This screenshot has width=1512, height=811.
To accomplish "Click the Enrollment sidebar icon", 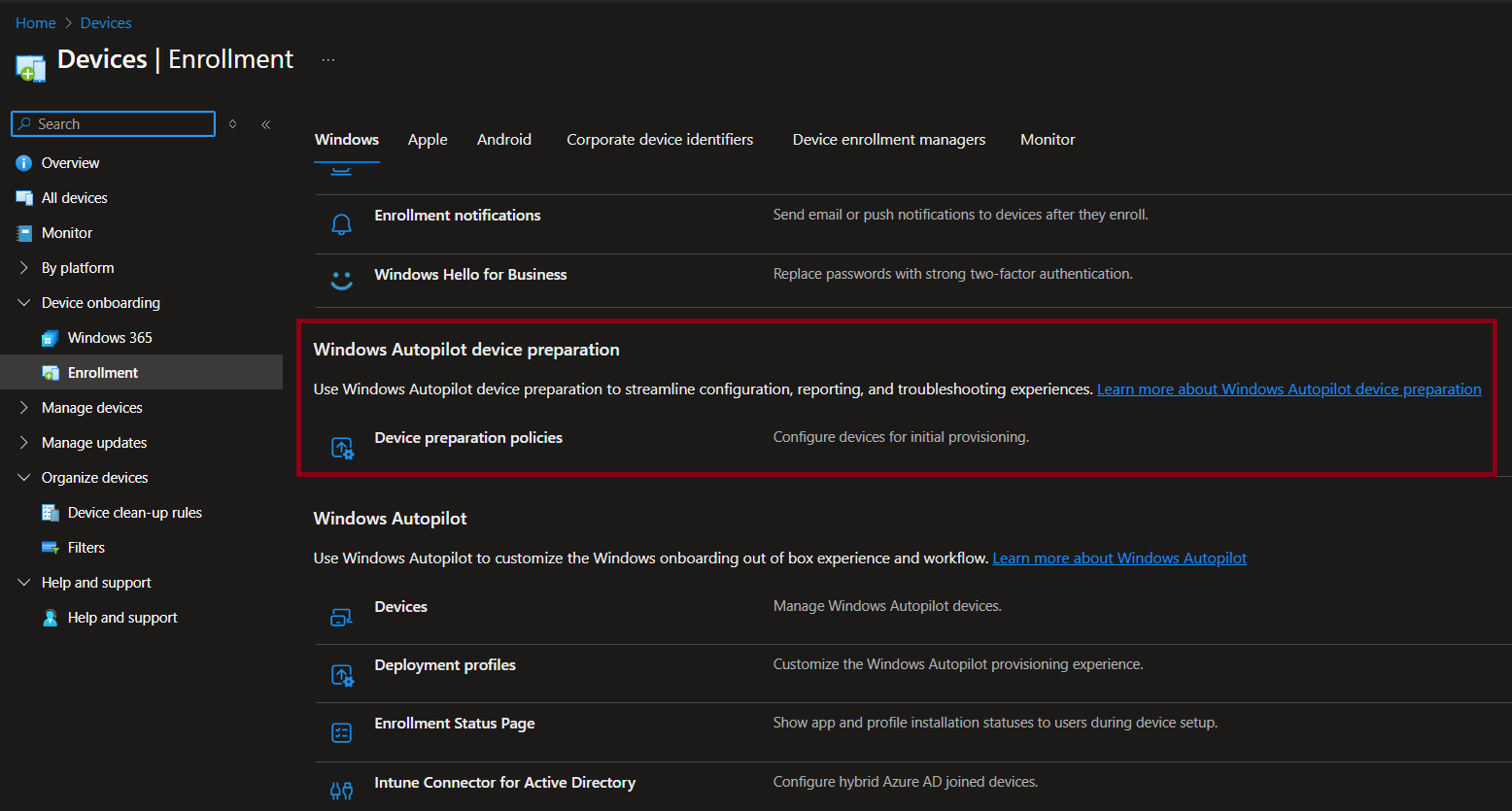I will click(50, 372).
